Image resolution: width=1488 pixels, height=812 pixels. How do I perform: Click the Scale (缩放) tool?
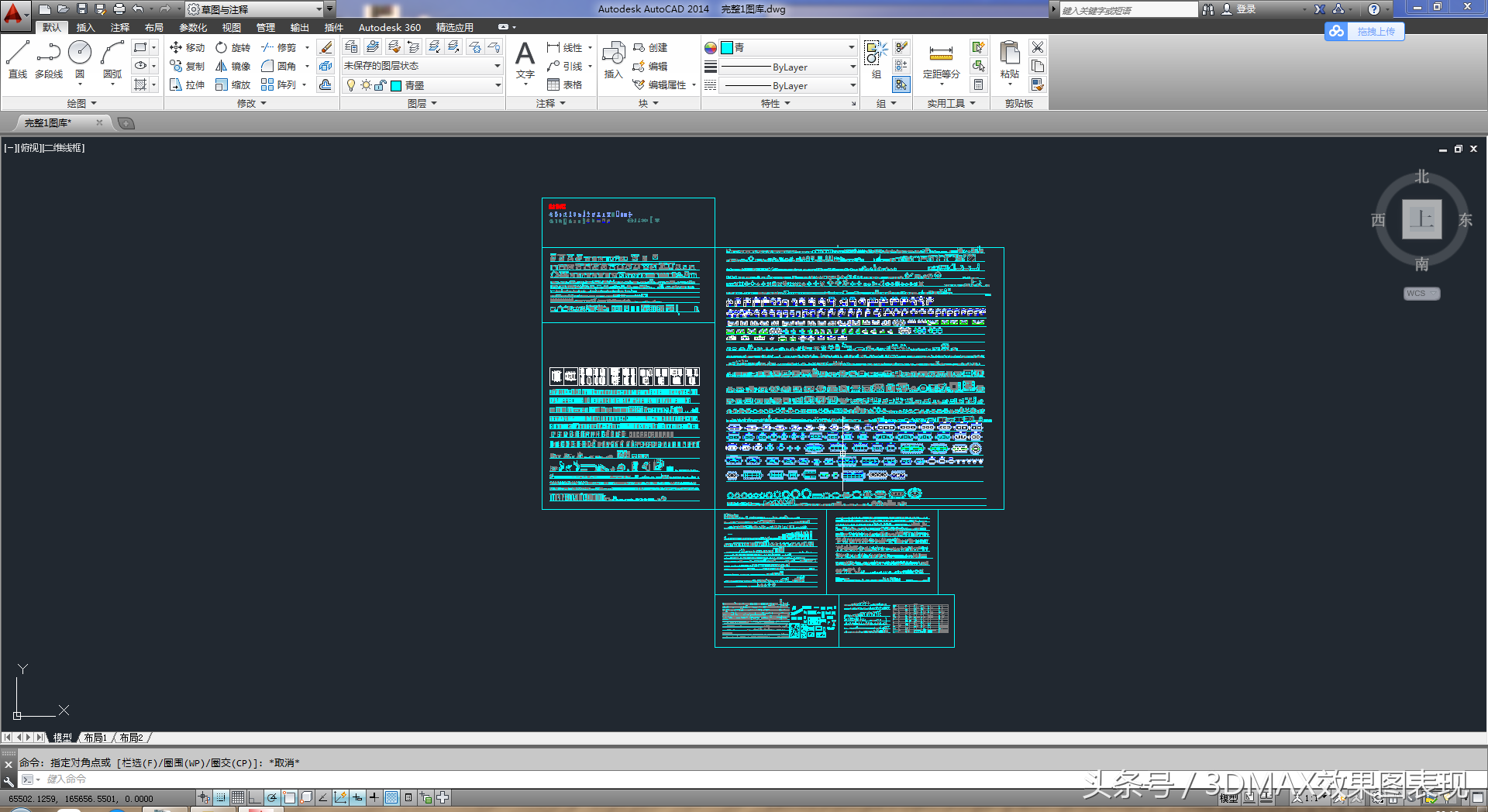(x=232, y=84)
